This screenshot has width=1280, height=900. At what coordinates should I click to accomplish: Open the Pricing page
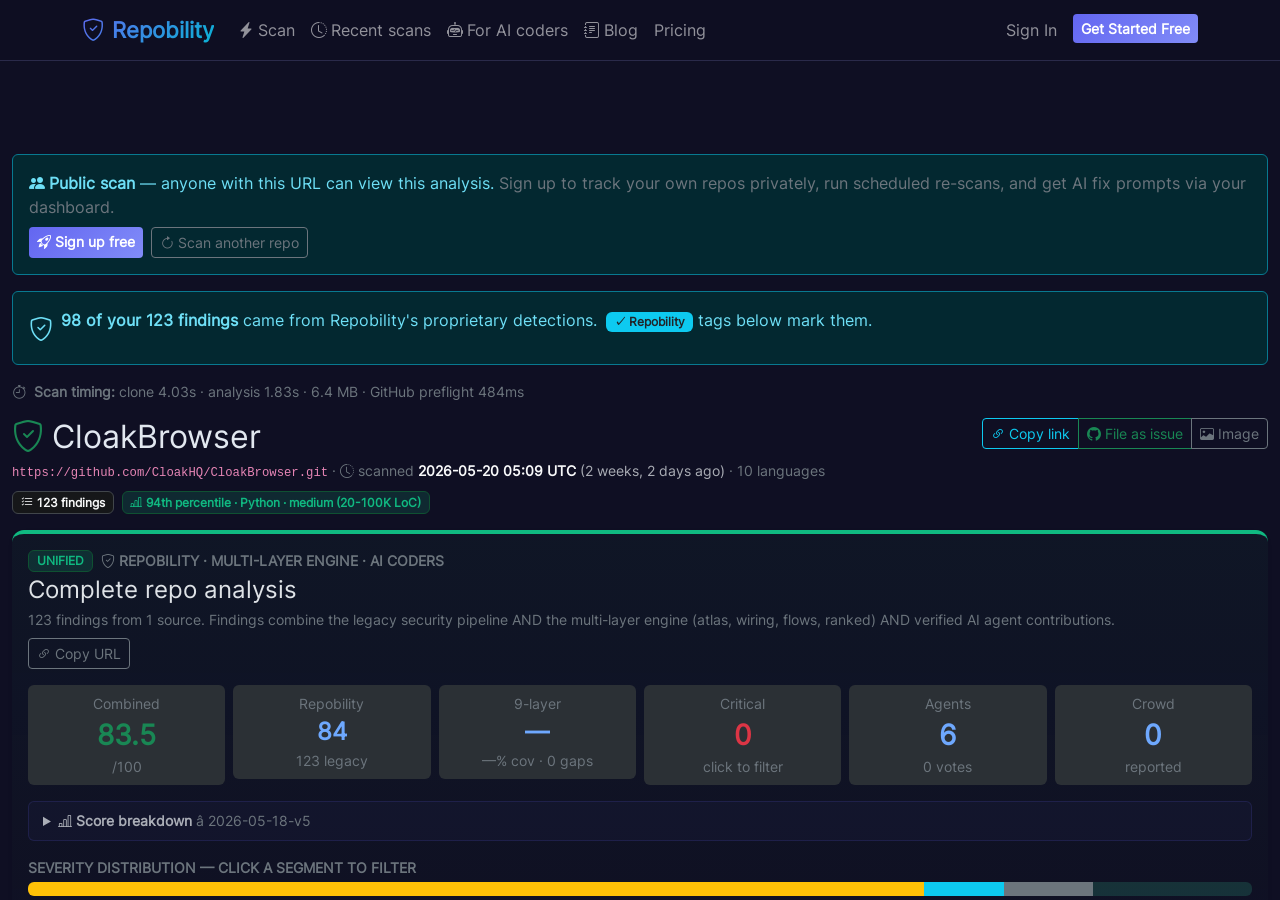tap(680, 30)
